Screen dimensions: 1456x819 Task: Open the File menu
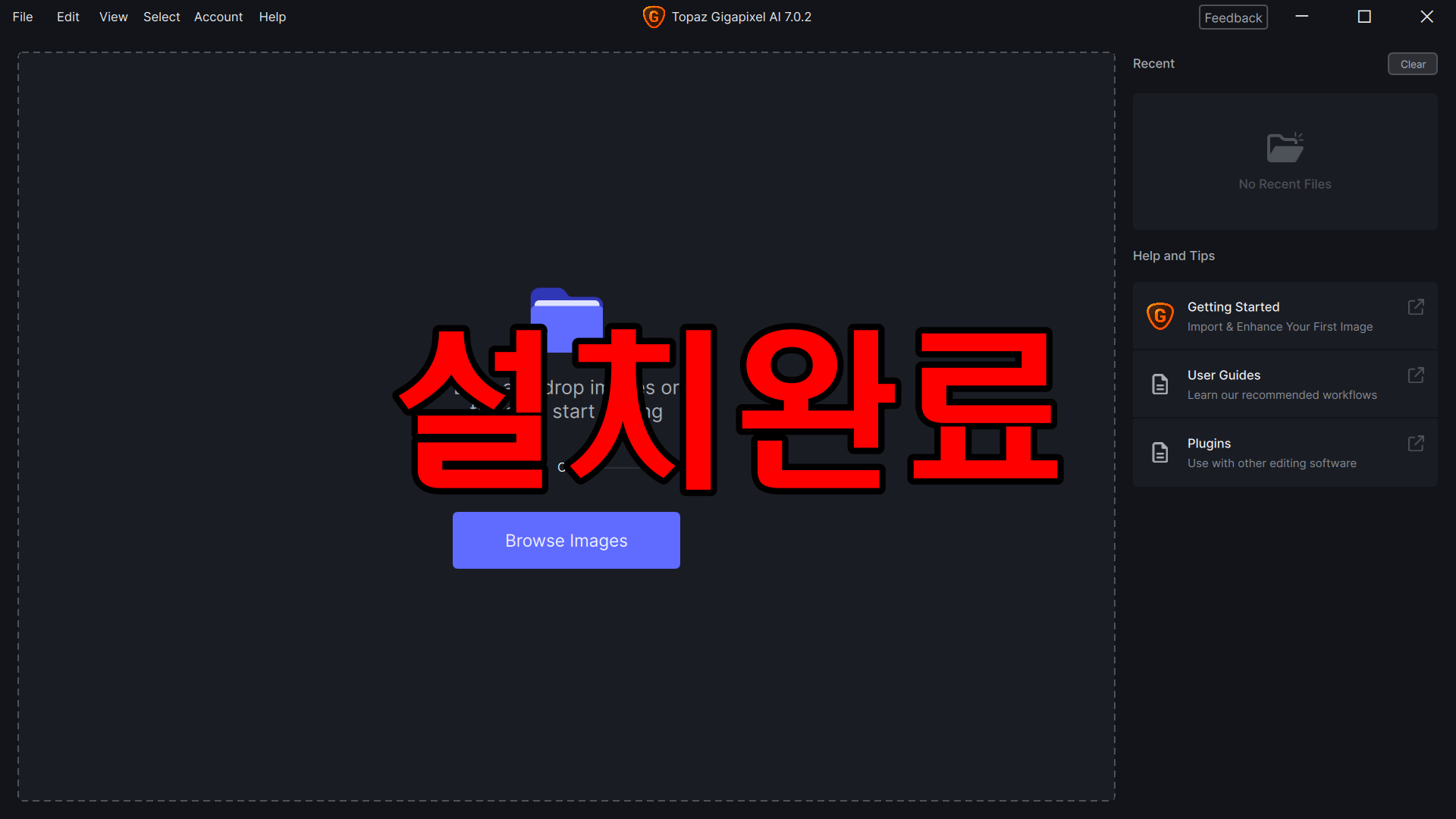[23, 17]
